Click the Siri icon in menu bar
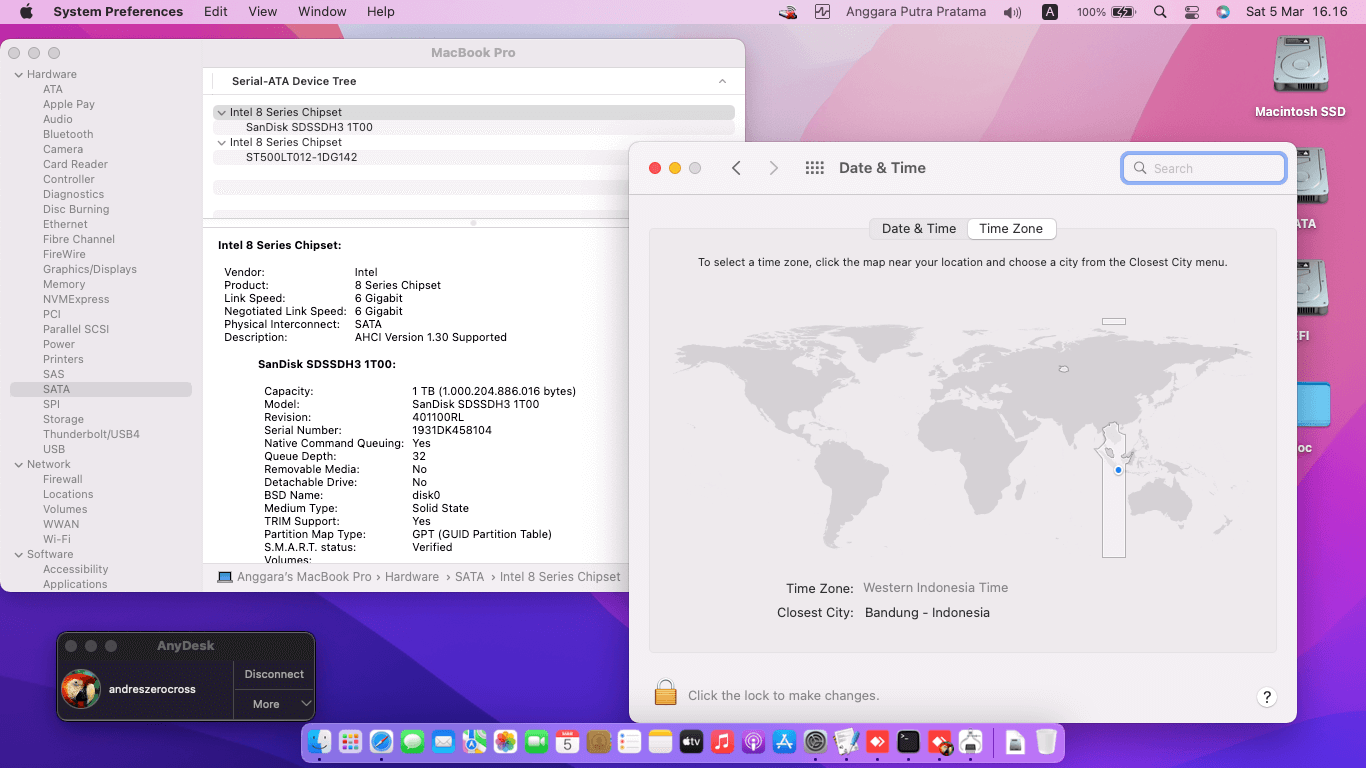This screenshot has height=768, width=1366. (x=1222, y=12)
